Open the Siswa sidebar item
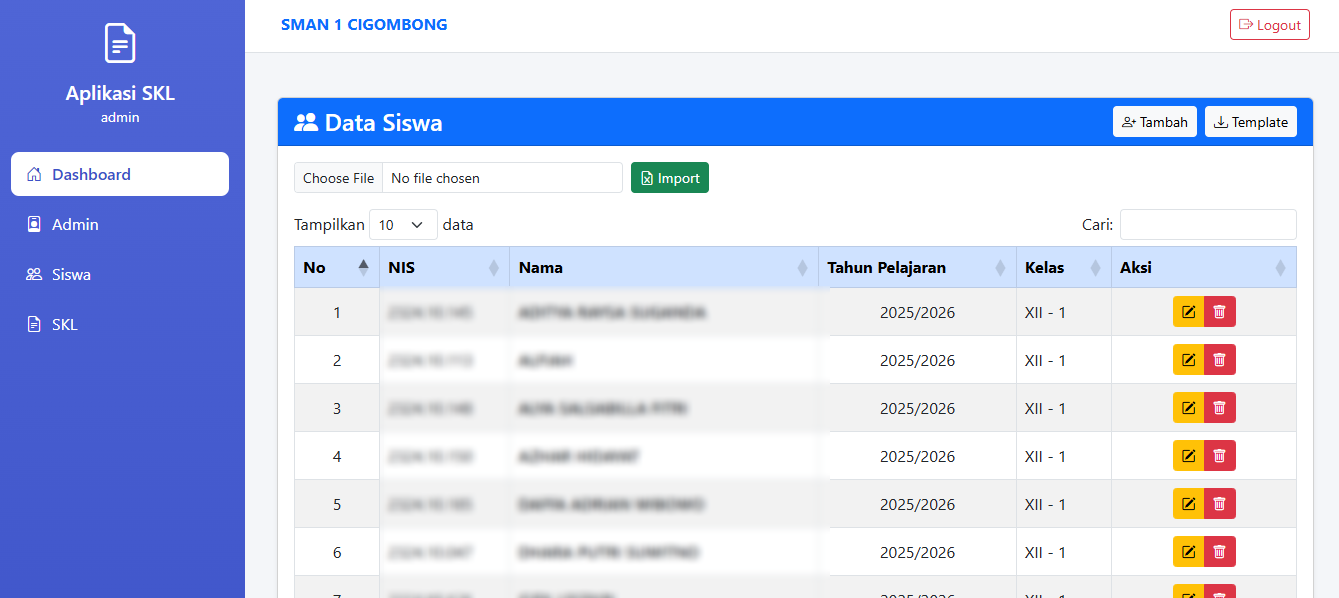 coord(120,274)
